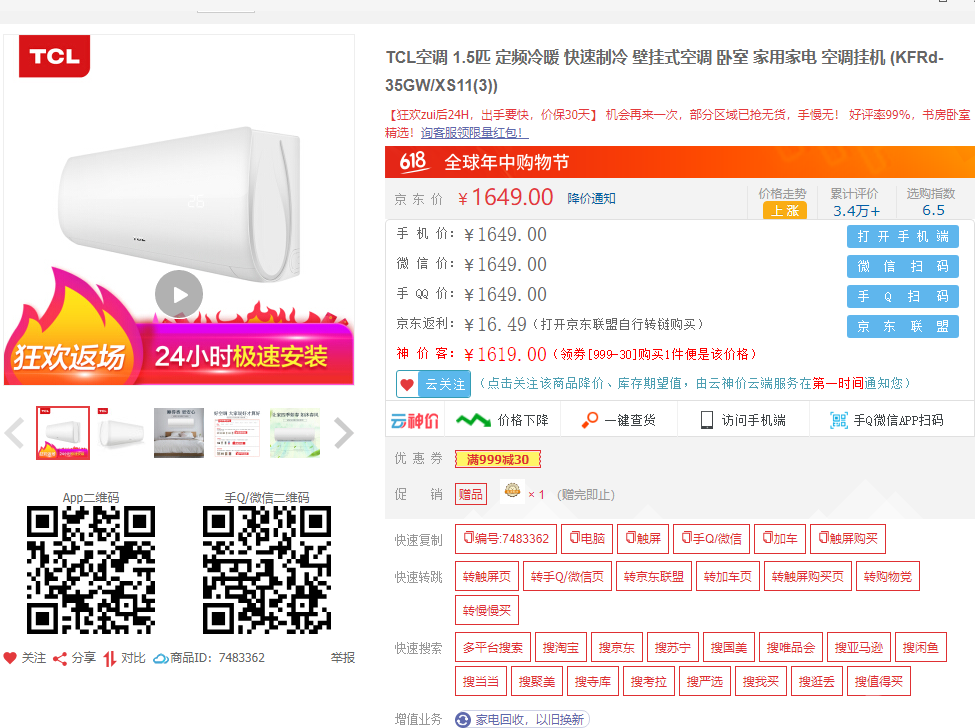This screenshot has height=728, width=975.
Task: Search on 搜淘宝
Action: [x=561, y=647]
